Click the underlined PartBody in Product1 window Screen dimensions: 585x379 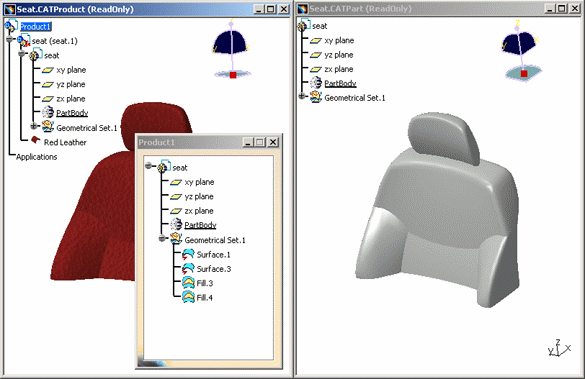[x=200, y=225]
